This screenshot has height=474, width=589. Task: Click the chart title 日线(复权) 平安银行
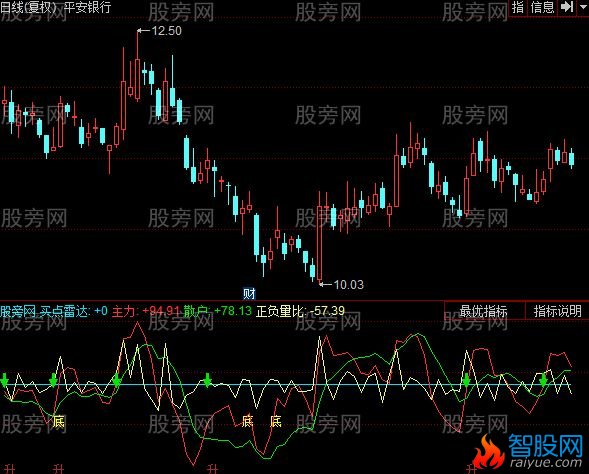coord(56,7)
